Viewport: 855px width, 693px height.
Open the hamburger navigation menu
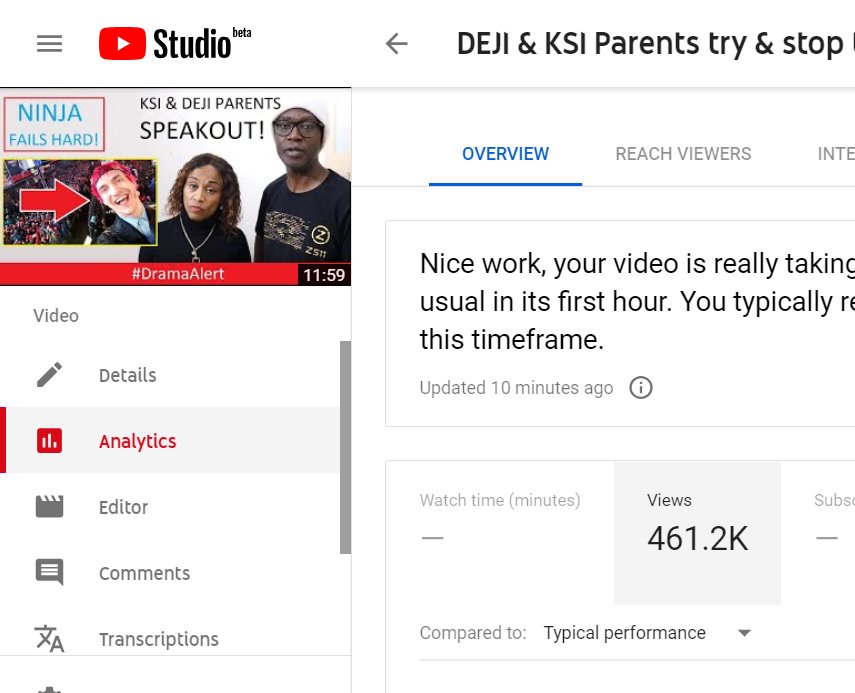pos(49,44)
